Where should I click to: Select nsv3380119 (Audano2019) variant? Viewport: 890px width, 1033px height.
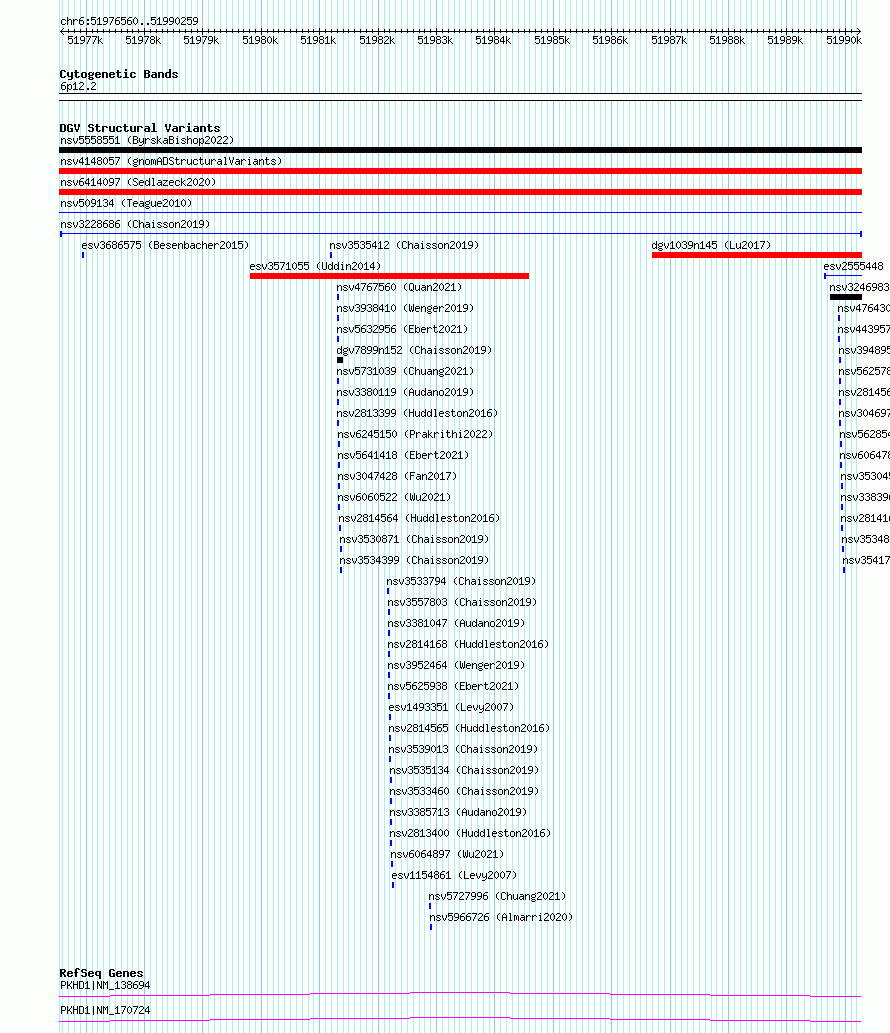point(405,393)
